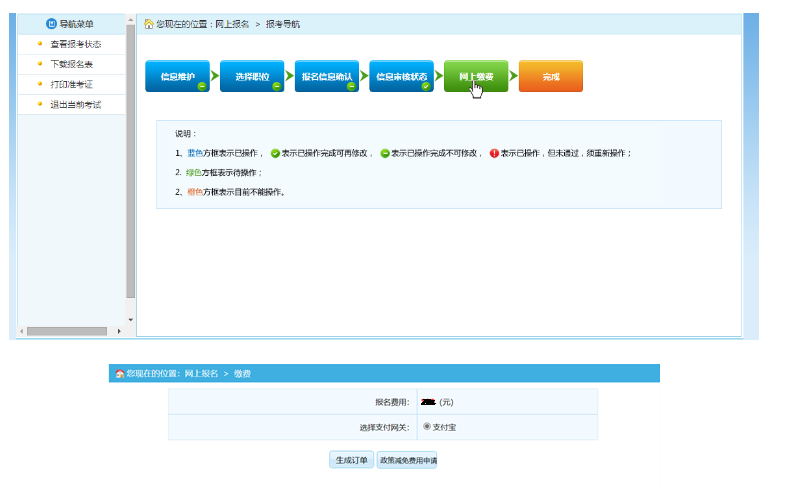Image resolution: width=797 pixels, height=485 pixels.
Task: Click green status badge on 选择职位 step
Action: tap(277, 87)
